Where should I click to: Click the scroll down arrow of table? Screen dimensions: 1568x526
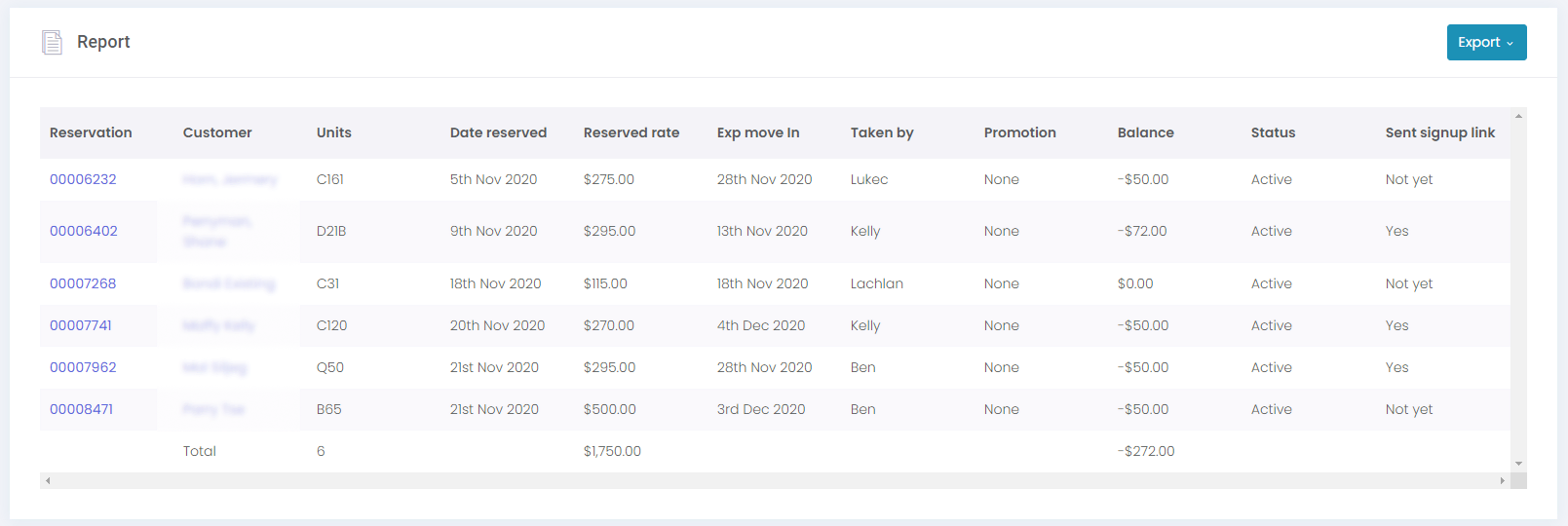click(x=1518, y=464)
